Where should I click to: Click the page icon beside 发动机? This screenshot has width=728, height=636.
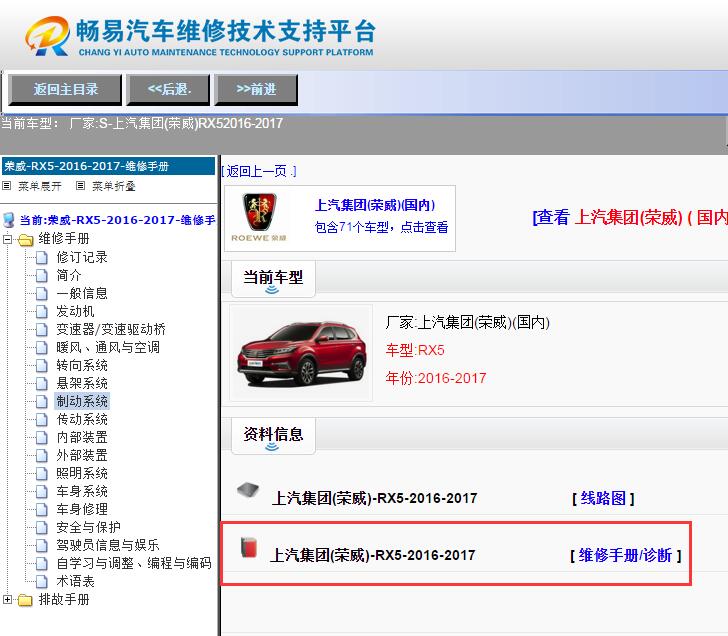click(x=42, y=312)
